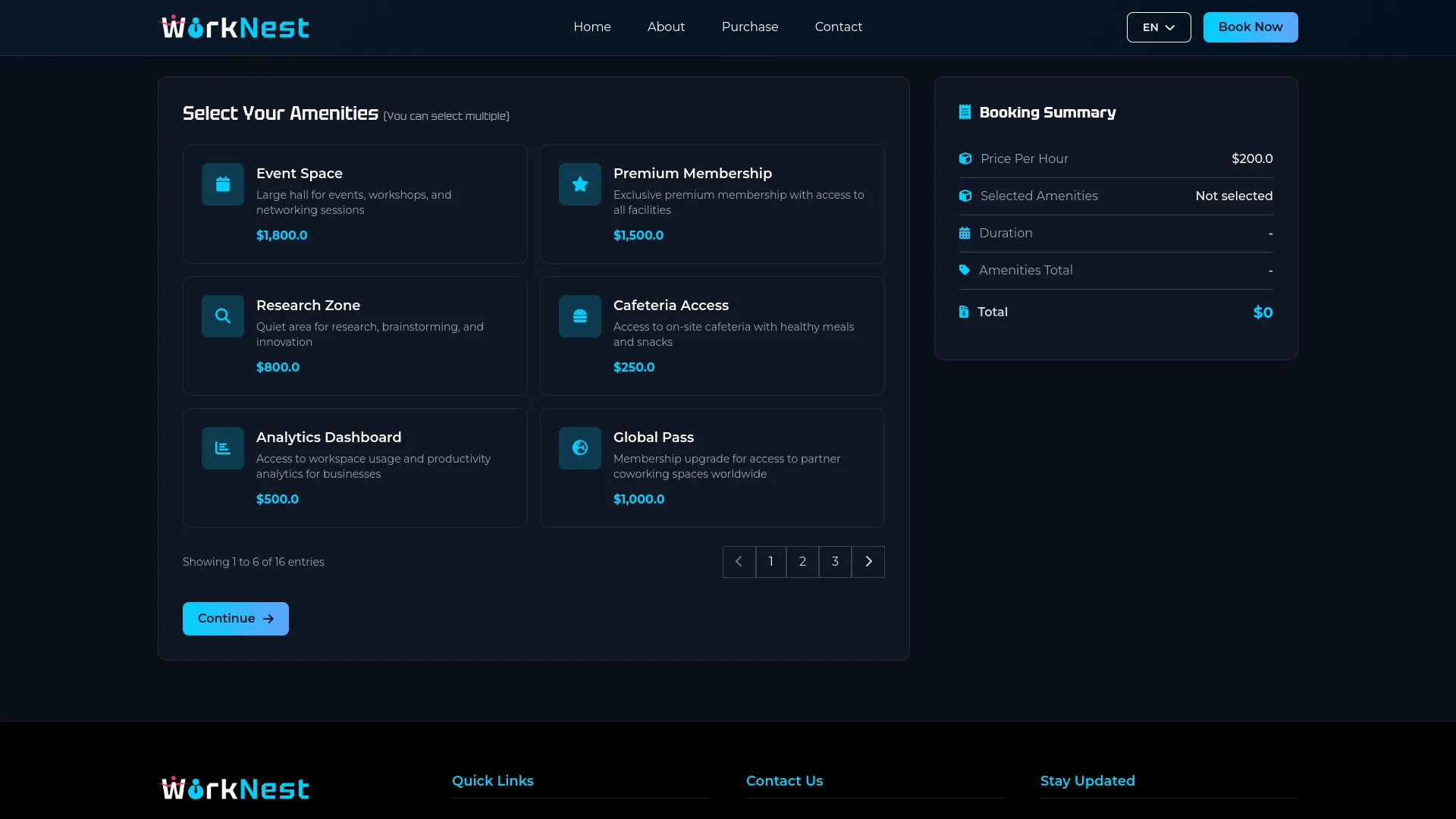Click the Book Now button

click(x=1250, y=27)
